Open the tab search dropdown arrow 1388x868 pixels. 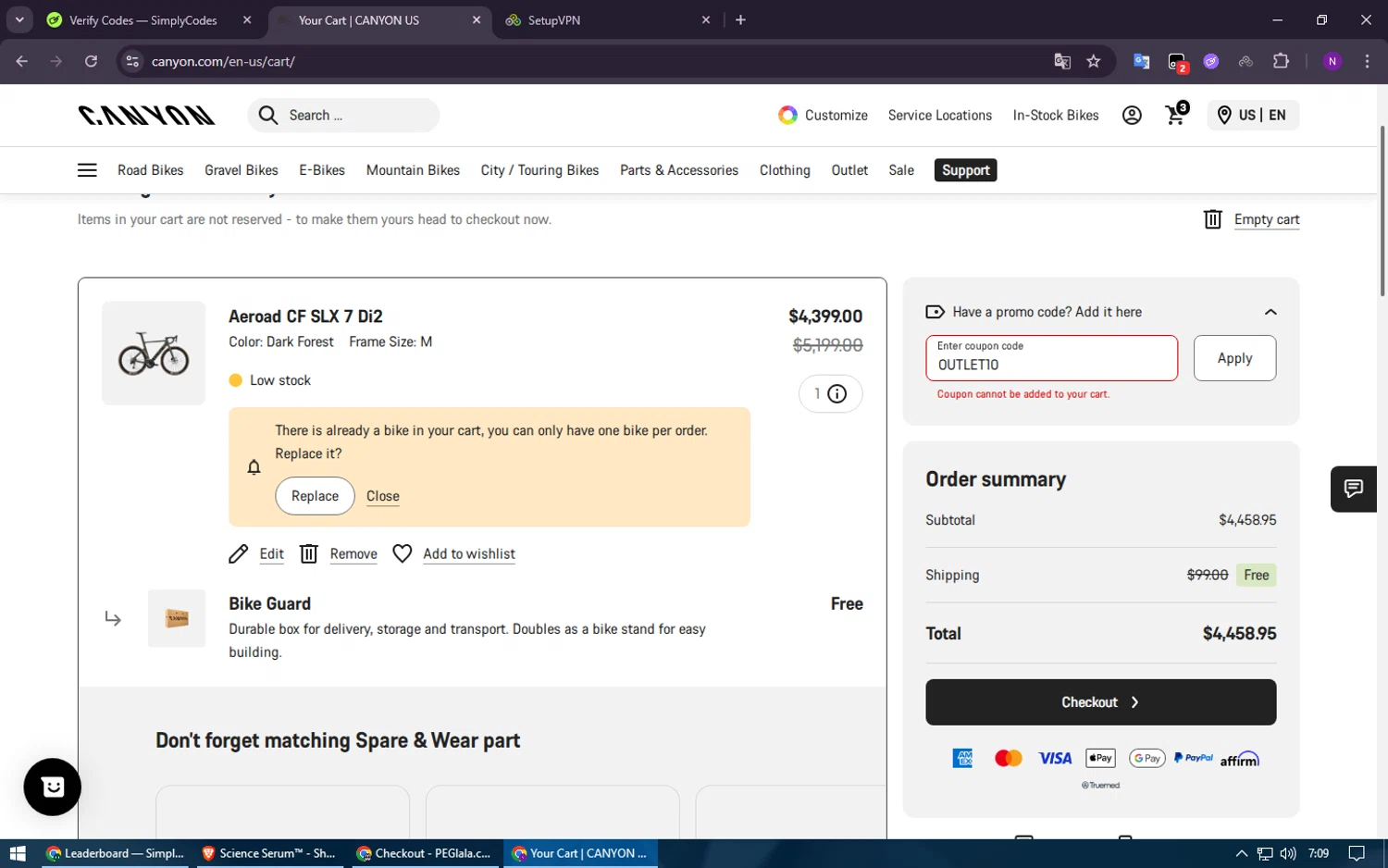point(19,19)
